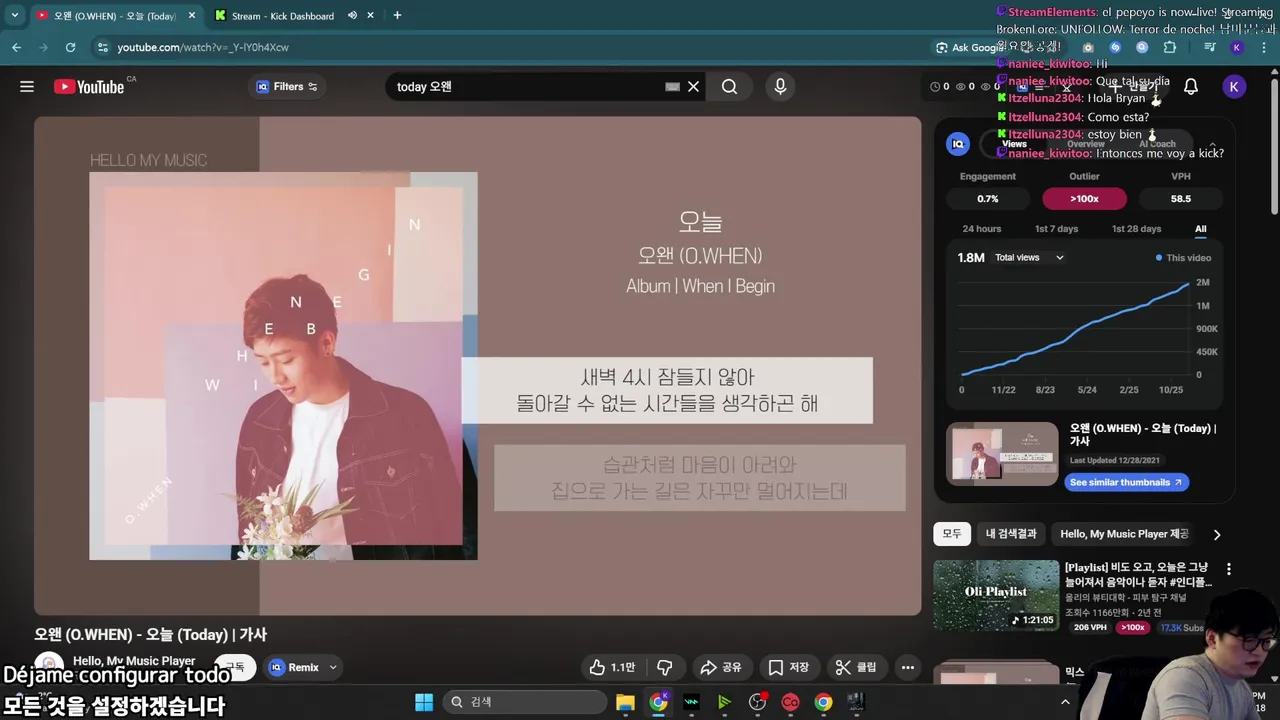Viewport: 1280px width, 720px height.
Task: Open File Explorer from taskbar
Action: pos(625,702)
